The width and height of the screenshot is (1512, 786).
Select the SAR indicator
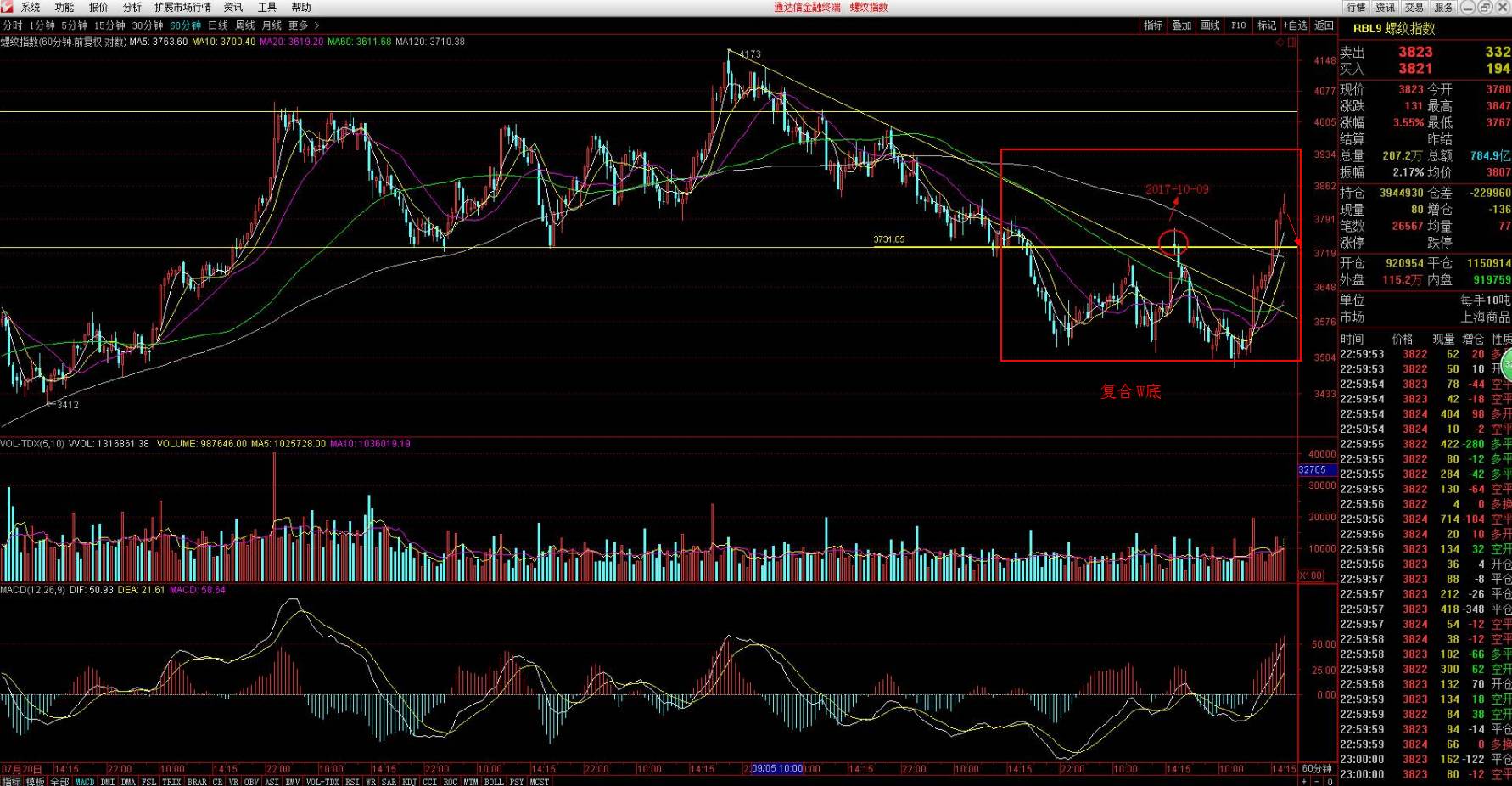(389, 781)
